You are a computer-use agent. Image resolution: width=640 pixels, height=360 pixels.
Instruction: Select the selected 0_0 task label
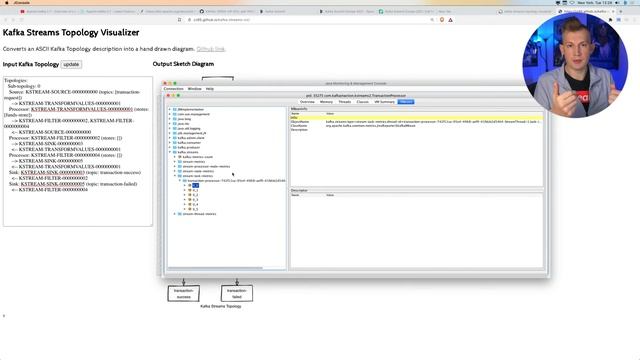tap(196, 185)
